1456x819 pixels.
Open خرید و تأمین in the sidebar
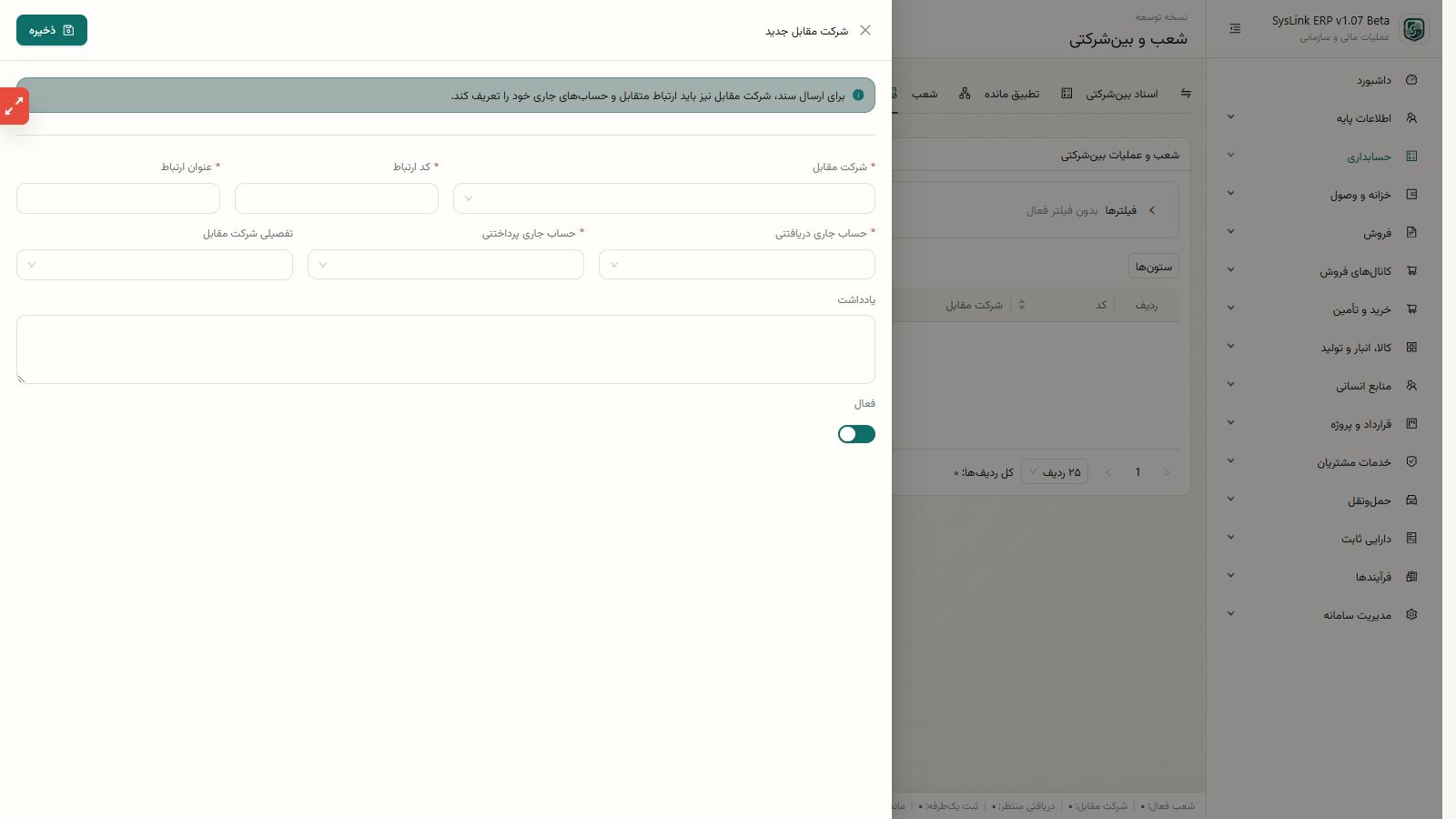pos(1362,309)
